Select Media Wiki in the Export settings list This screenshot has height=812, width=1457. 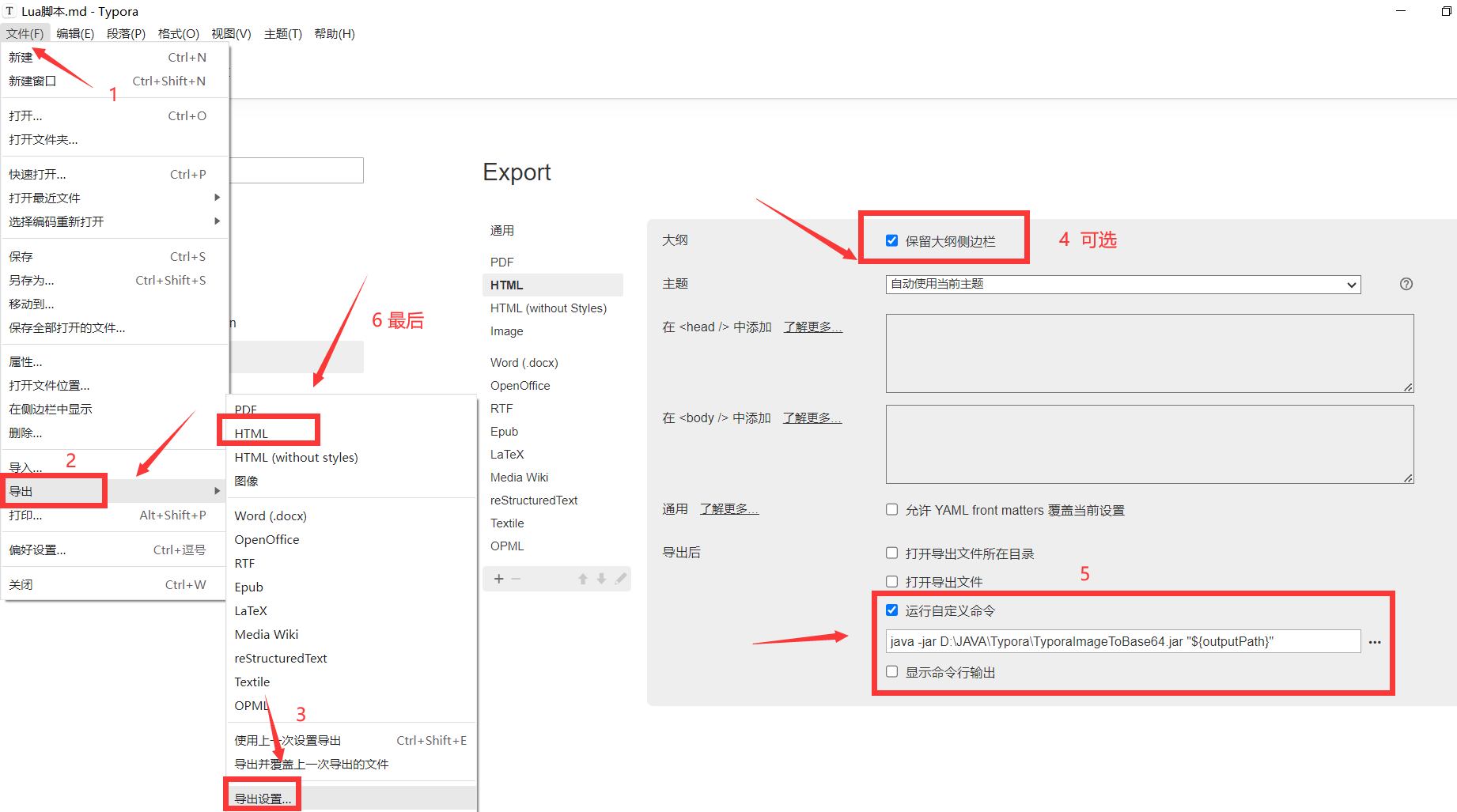click(553, 477)
